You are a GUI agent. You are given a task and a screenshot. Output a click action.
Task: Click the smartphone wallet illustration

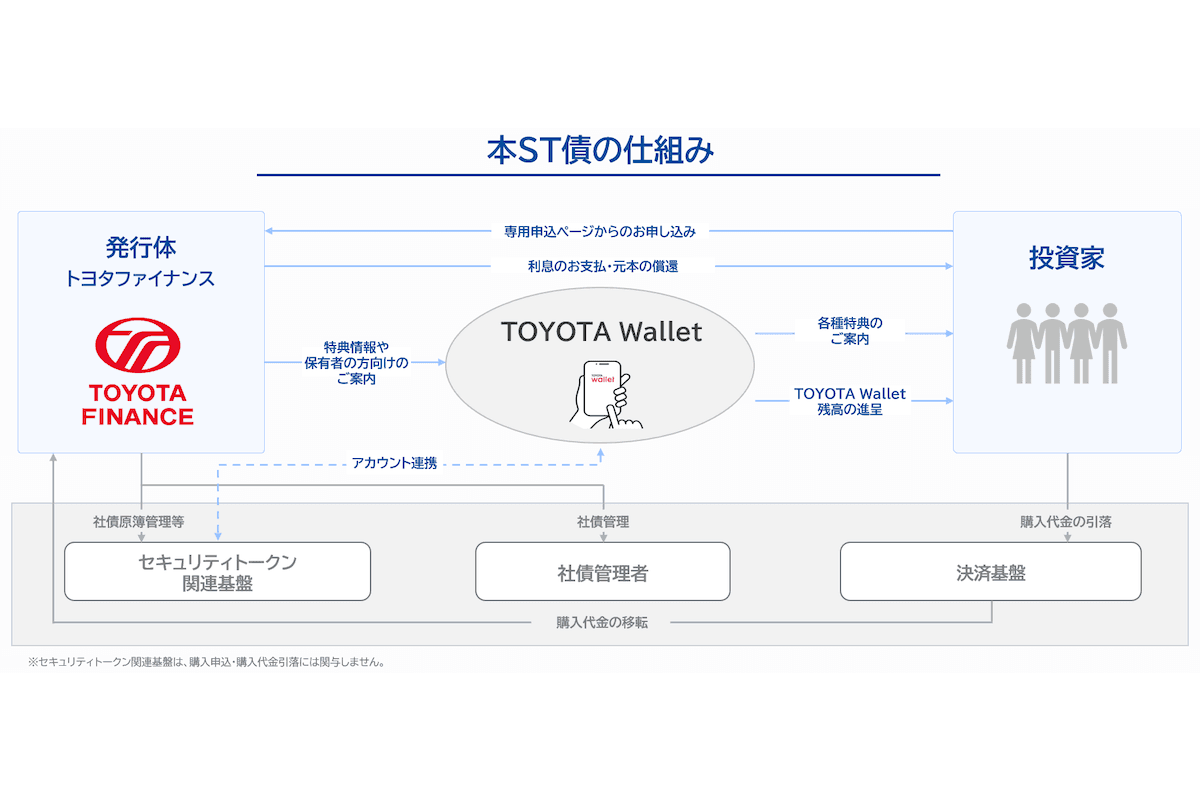point(604,395)
